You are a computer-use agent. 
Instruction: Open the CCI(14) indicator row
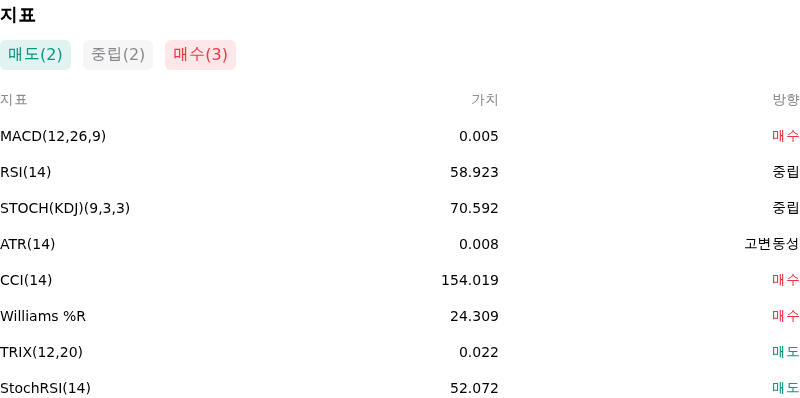(x=400, y=280)
